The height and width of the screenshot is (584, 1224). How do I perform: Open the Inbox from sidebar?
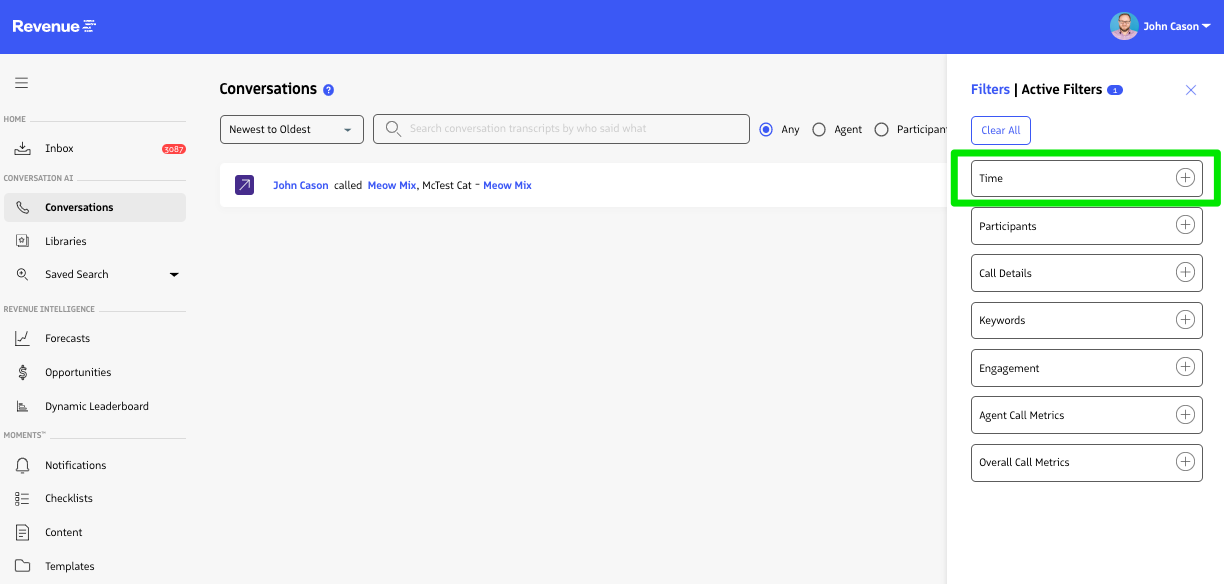(x=59, y=148)
